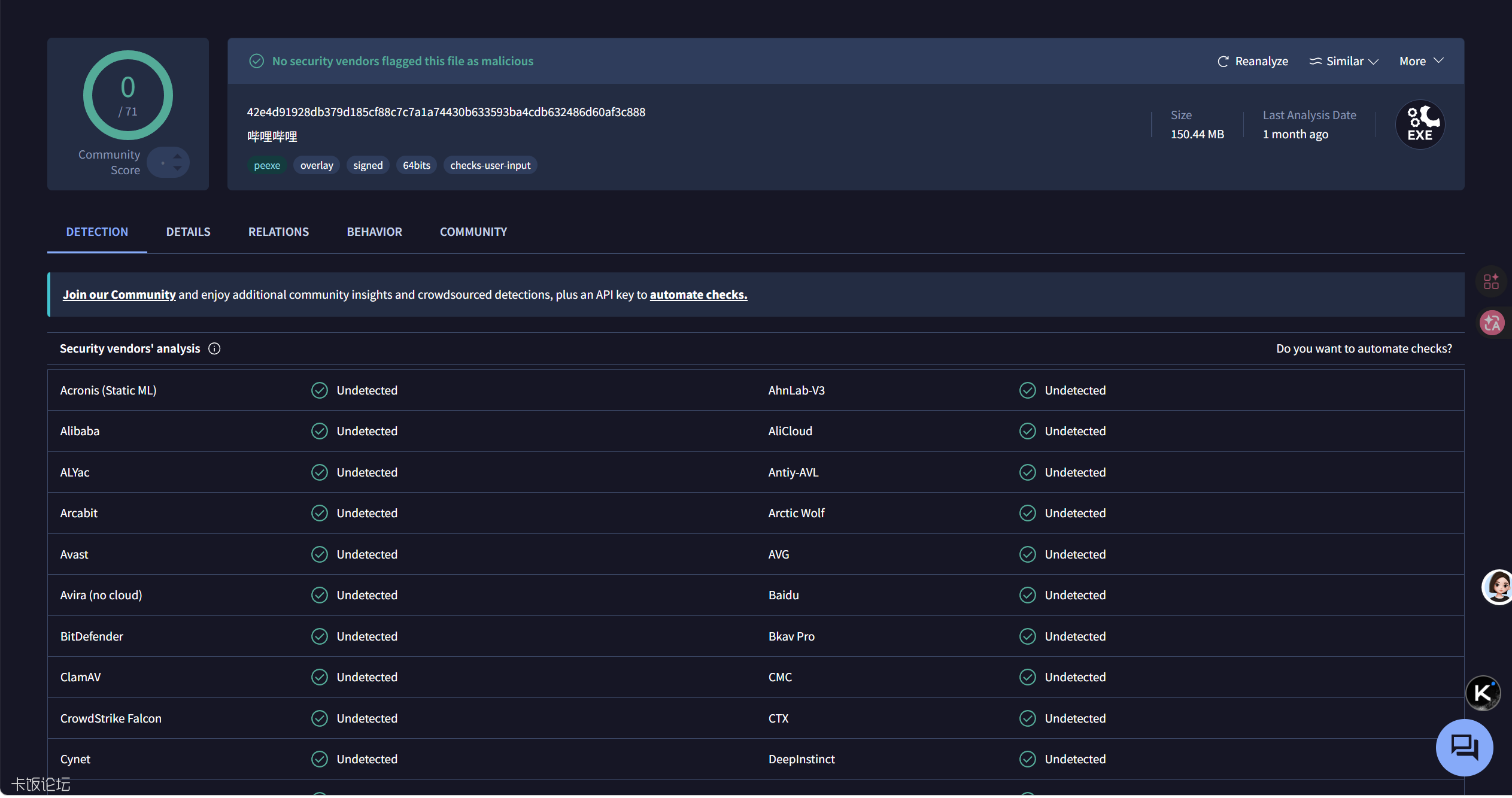Vote up the community score
1512x798 pixels.
click(x=177, y=156)
